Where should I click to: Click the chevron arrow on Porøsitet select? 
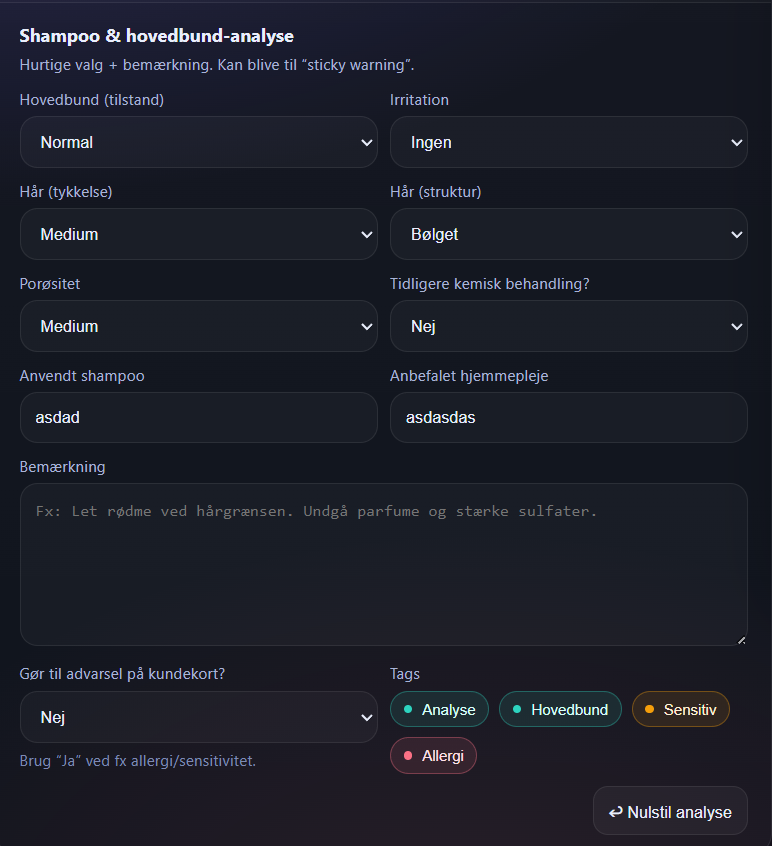pyautogui.click(x=367, y=326)
